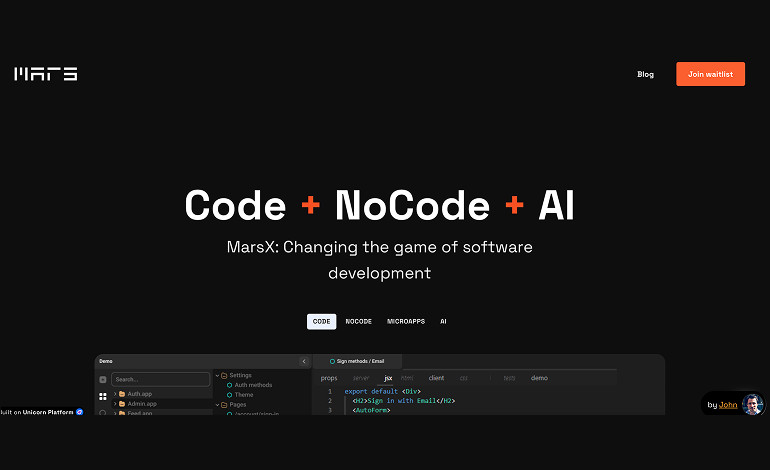Click the Admin.app folder icon
This screenshot has width=770, height=470.
122,404
